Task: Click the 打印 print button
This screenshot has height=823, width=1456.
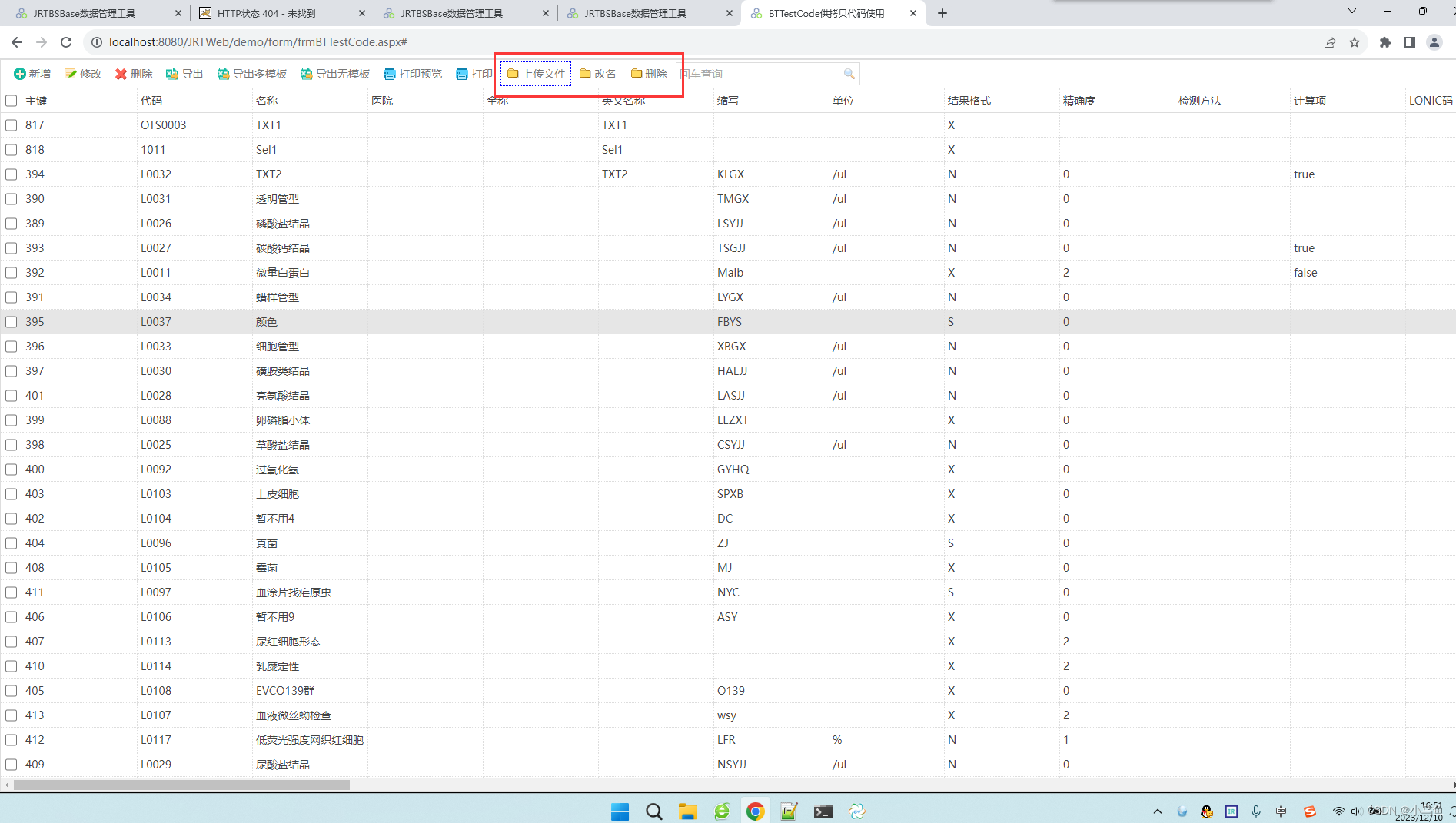Action: coord(474,74)
